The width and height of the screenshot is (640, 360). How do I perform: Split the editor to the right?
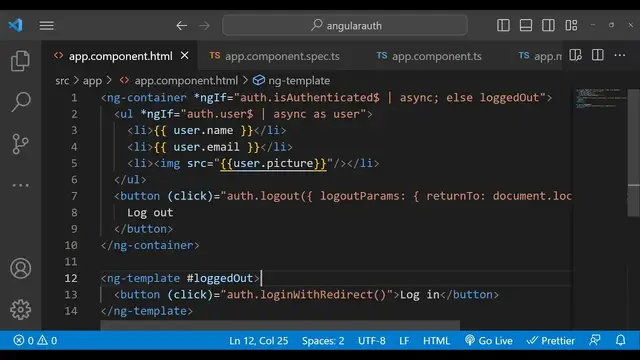pyautogui.click(x=598, y=55)
